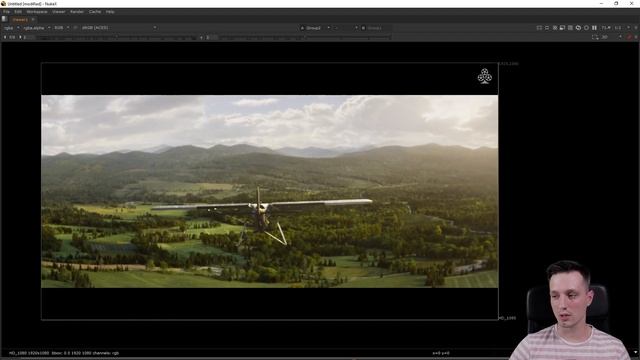
Task: Open the 2D view mode dropdown
Action: pos(611,37)
